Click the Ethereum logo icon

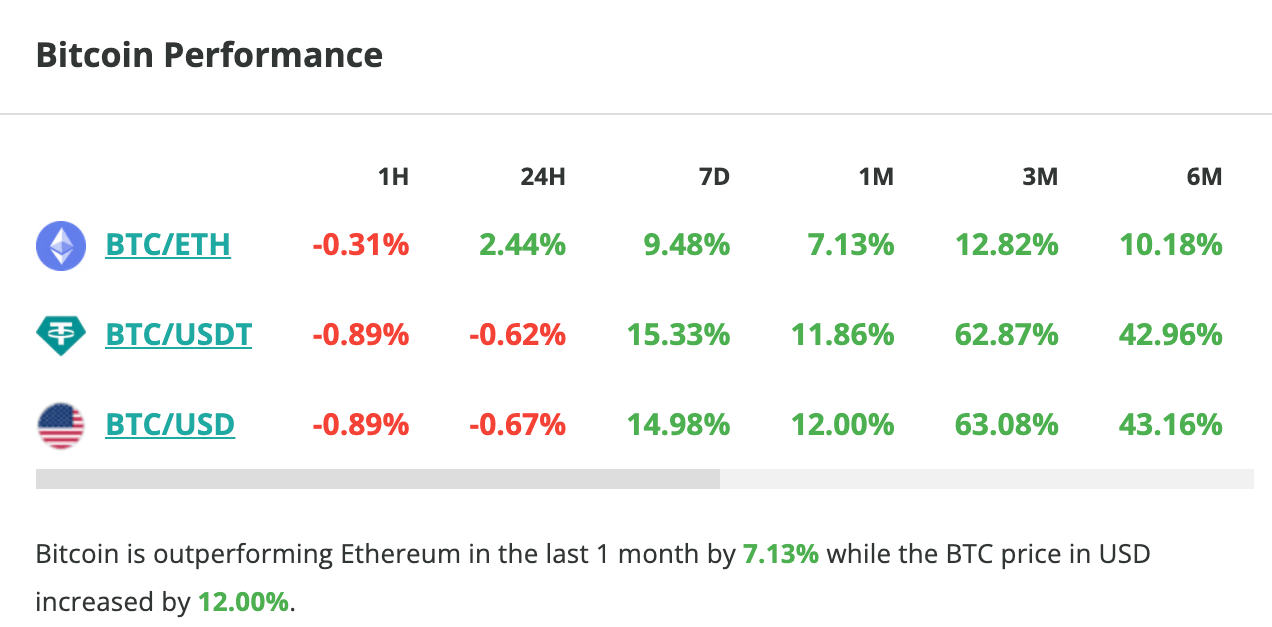(61, 245)
